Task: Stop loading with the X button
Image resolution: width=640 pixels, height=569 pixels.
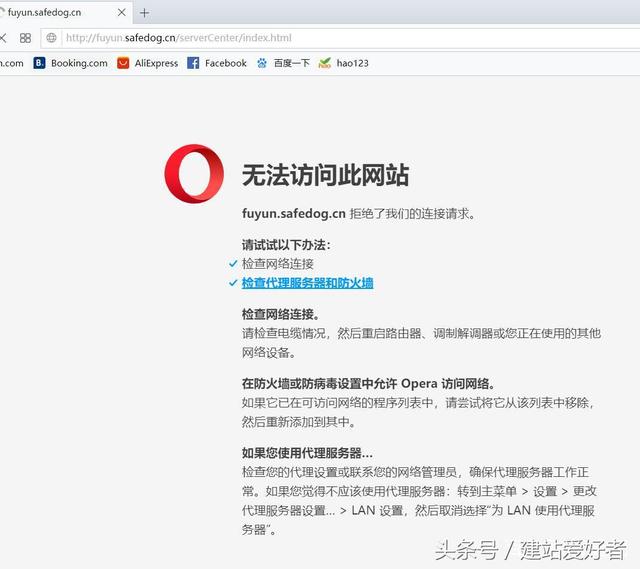Action: click(x=3, y=38)
